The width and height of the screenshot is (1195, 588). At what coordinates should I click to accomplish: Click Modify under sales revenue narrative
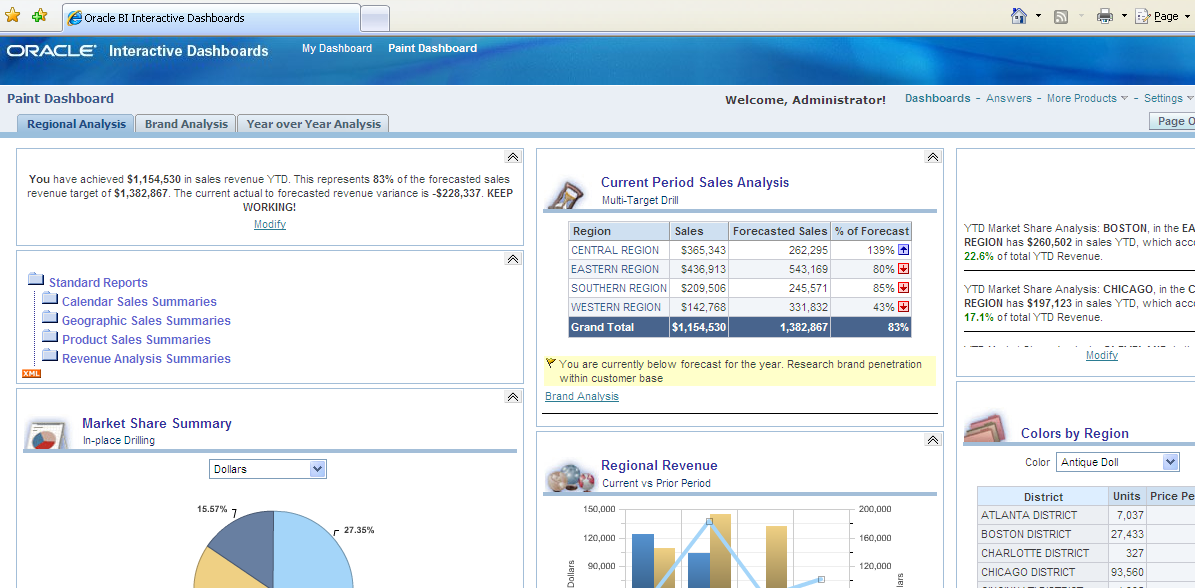pos(270,224)
